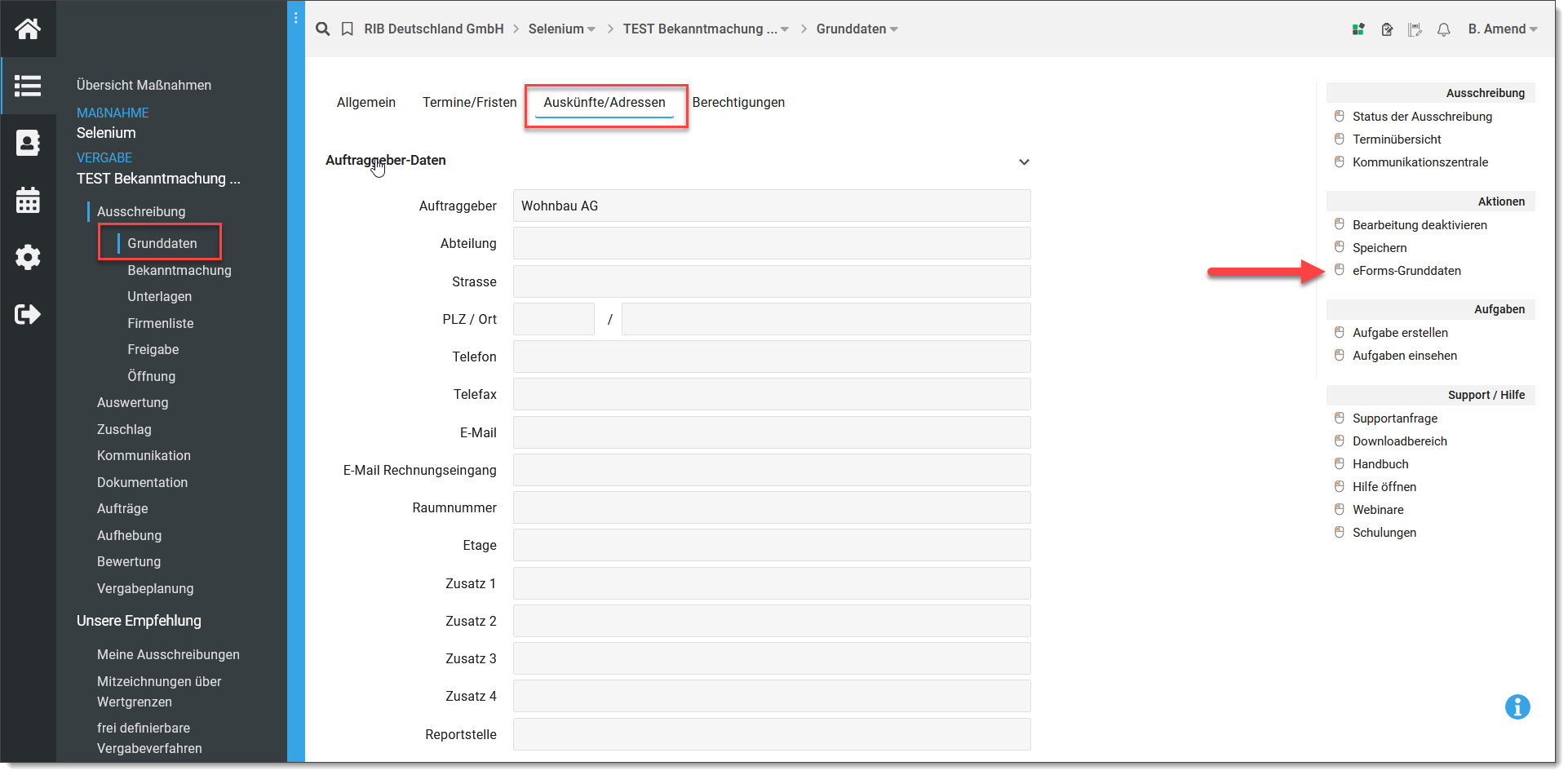Click mouse icon beside Handbuch
1568x775 pixels.
(x=1339, y=463)
